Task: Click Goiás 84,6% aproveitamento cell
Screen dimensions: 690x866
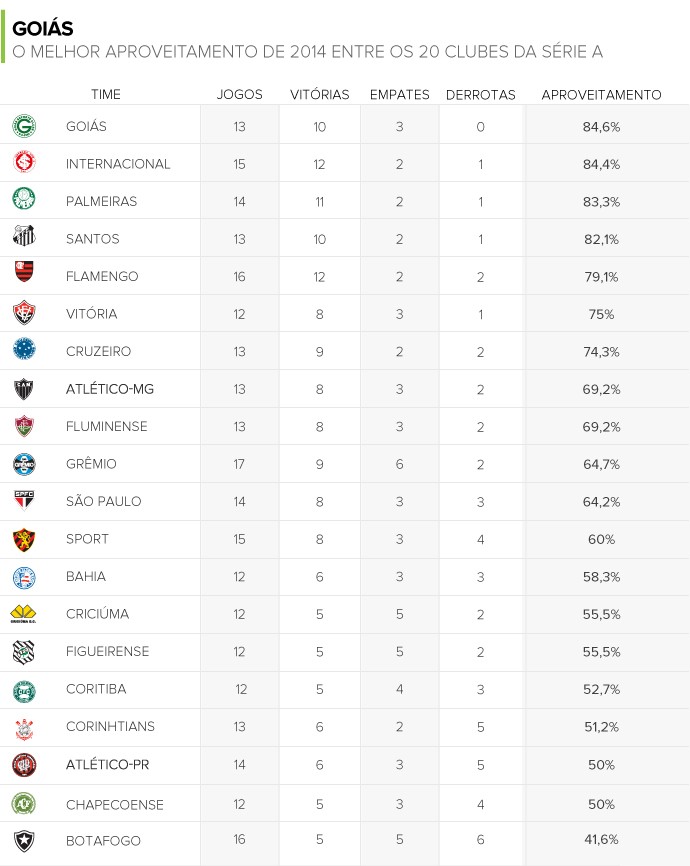Action: coord(602,127)
